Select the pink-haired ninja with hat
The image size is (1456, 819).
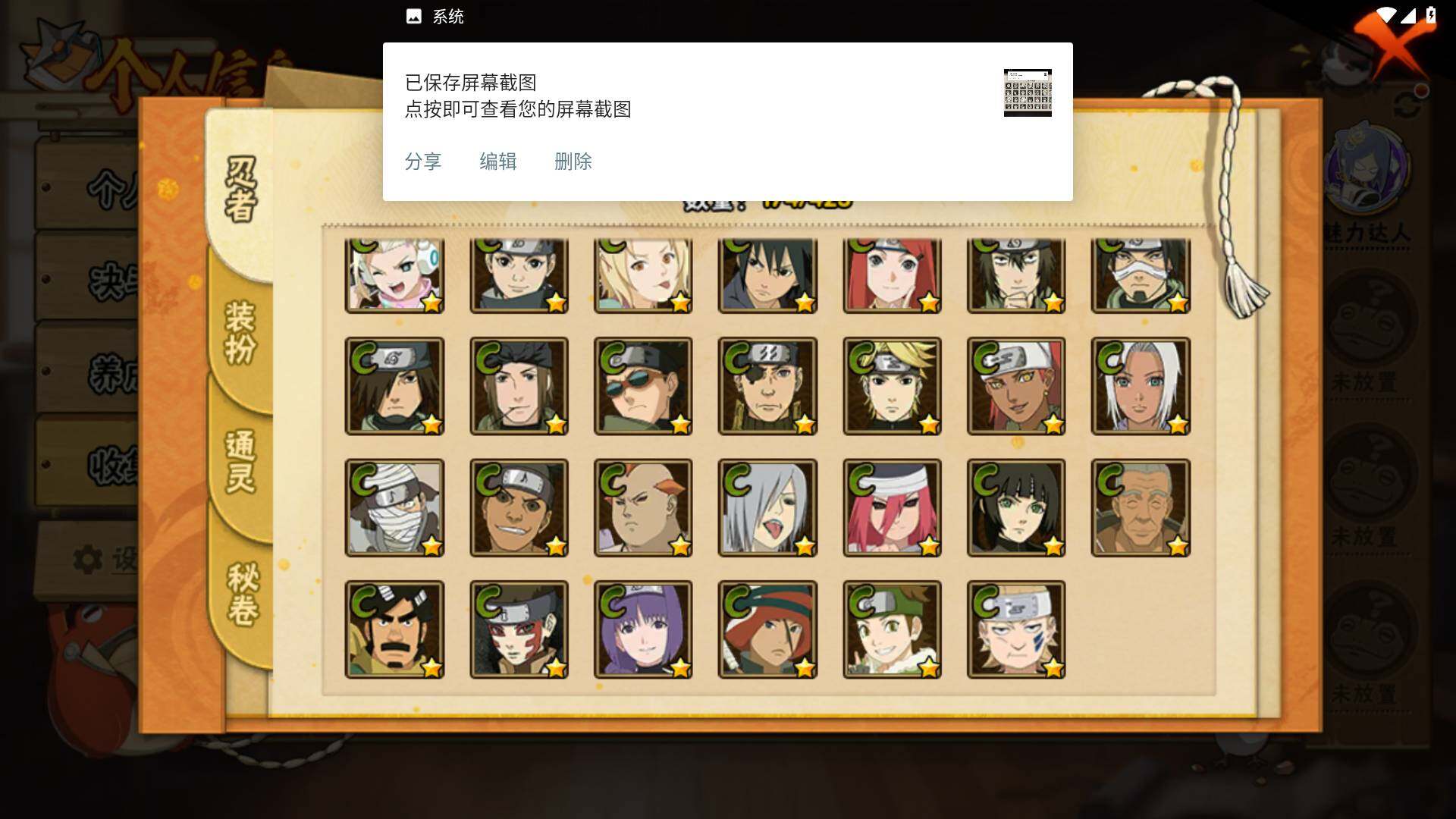(892, 507)
